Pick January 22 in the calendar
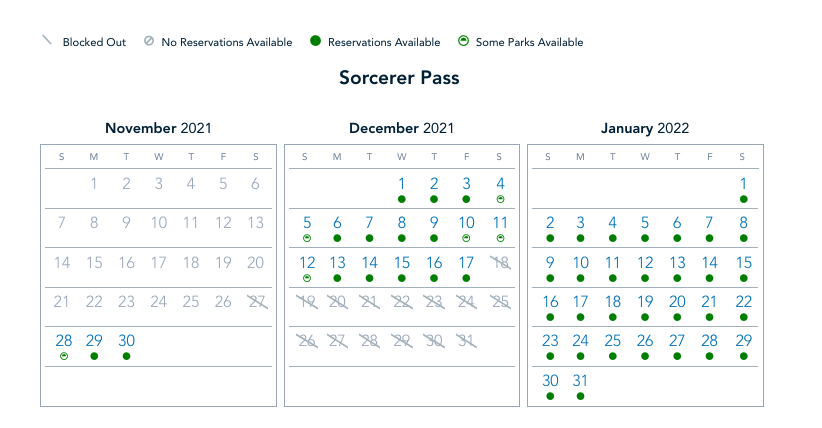This screenshot has width=822, height=428. point(744,302)
